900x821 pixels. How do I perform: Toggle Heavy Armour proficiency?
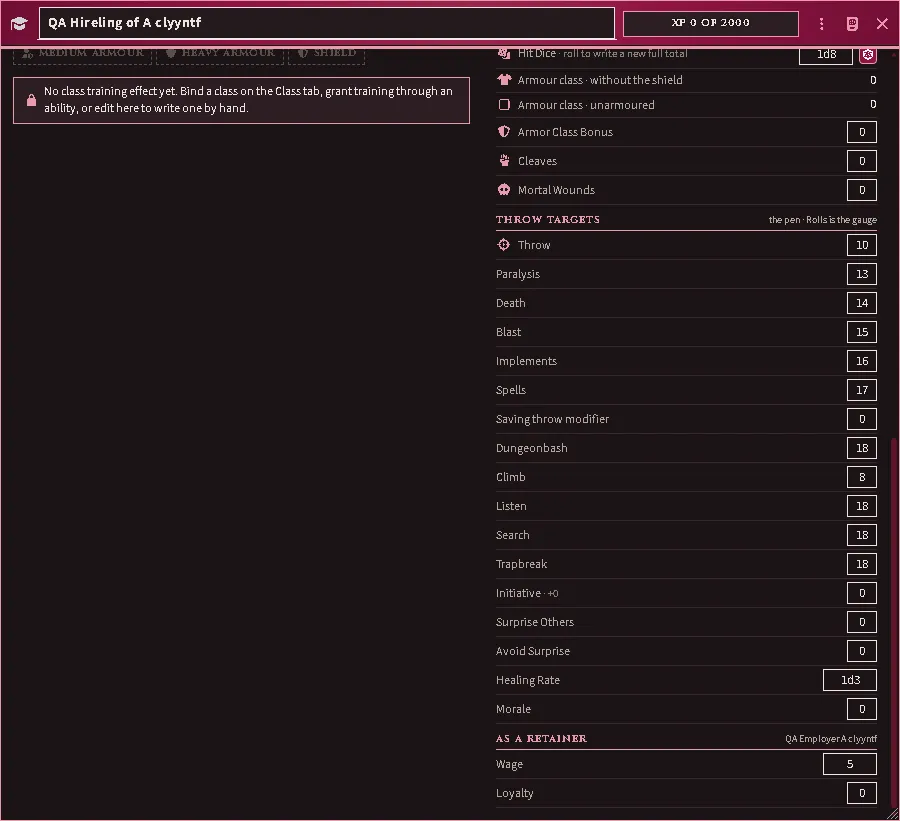pyautogui.click(x=220, y=54)
